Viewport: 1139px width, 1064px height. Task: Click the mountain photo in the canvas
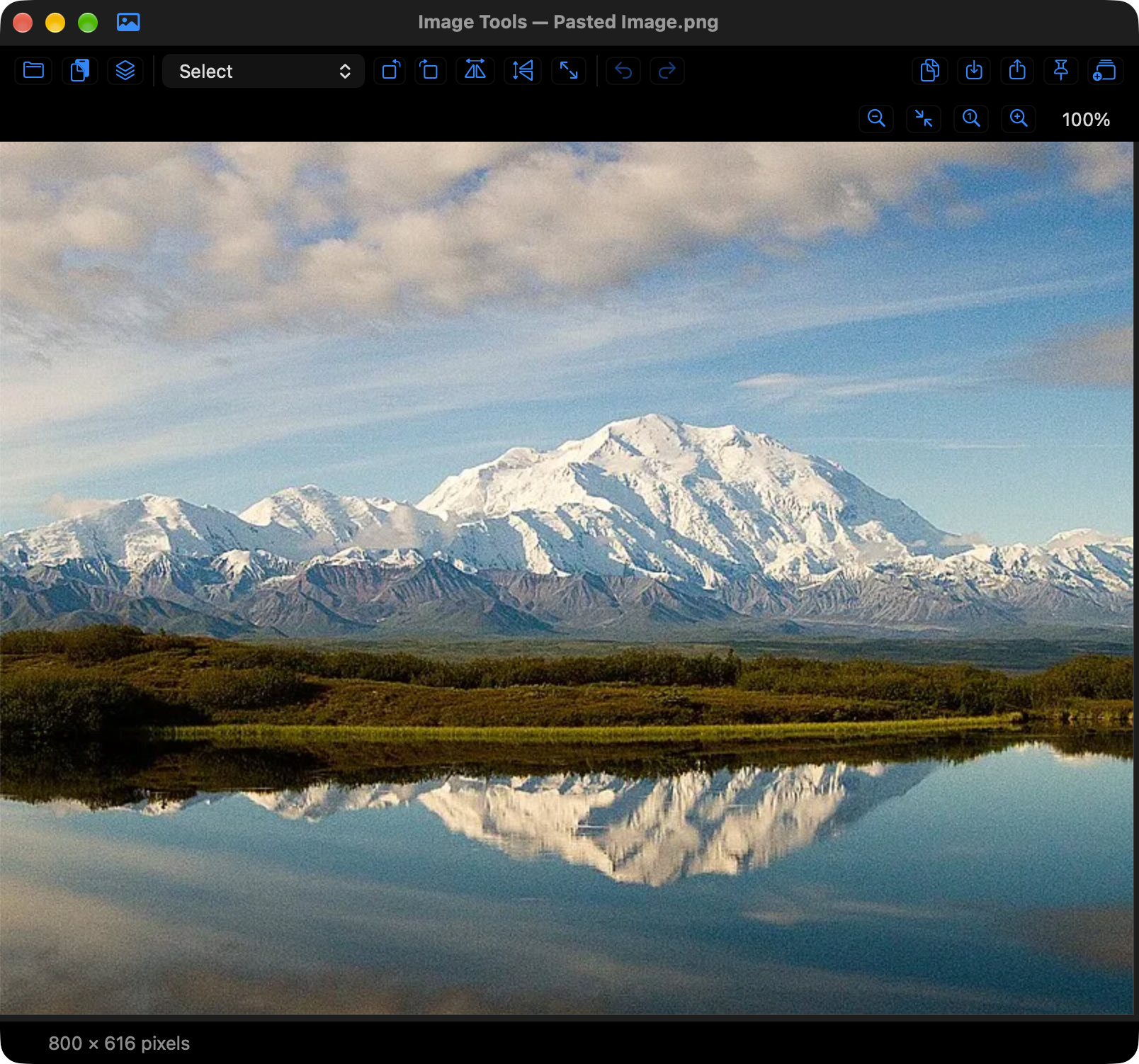pos(567,578)
